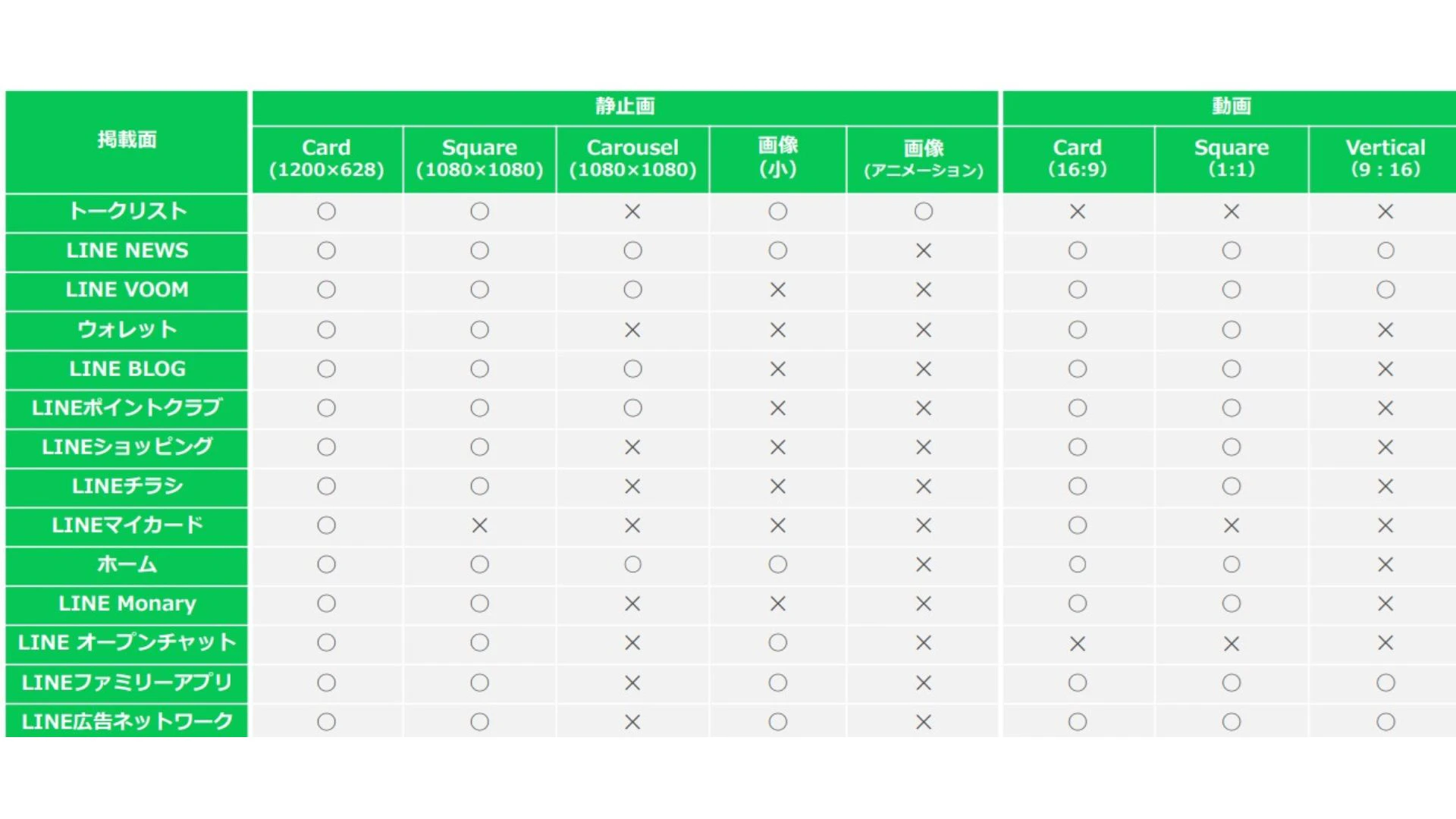This screenshot has height=819, width=1456.
Task: Select the 動画 group header
Action: pyautogui.click(x=1230, y=106)
